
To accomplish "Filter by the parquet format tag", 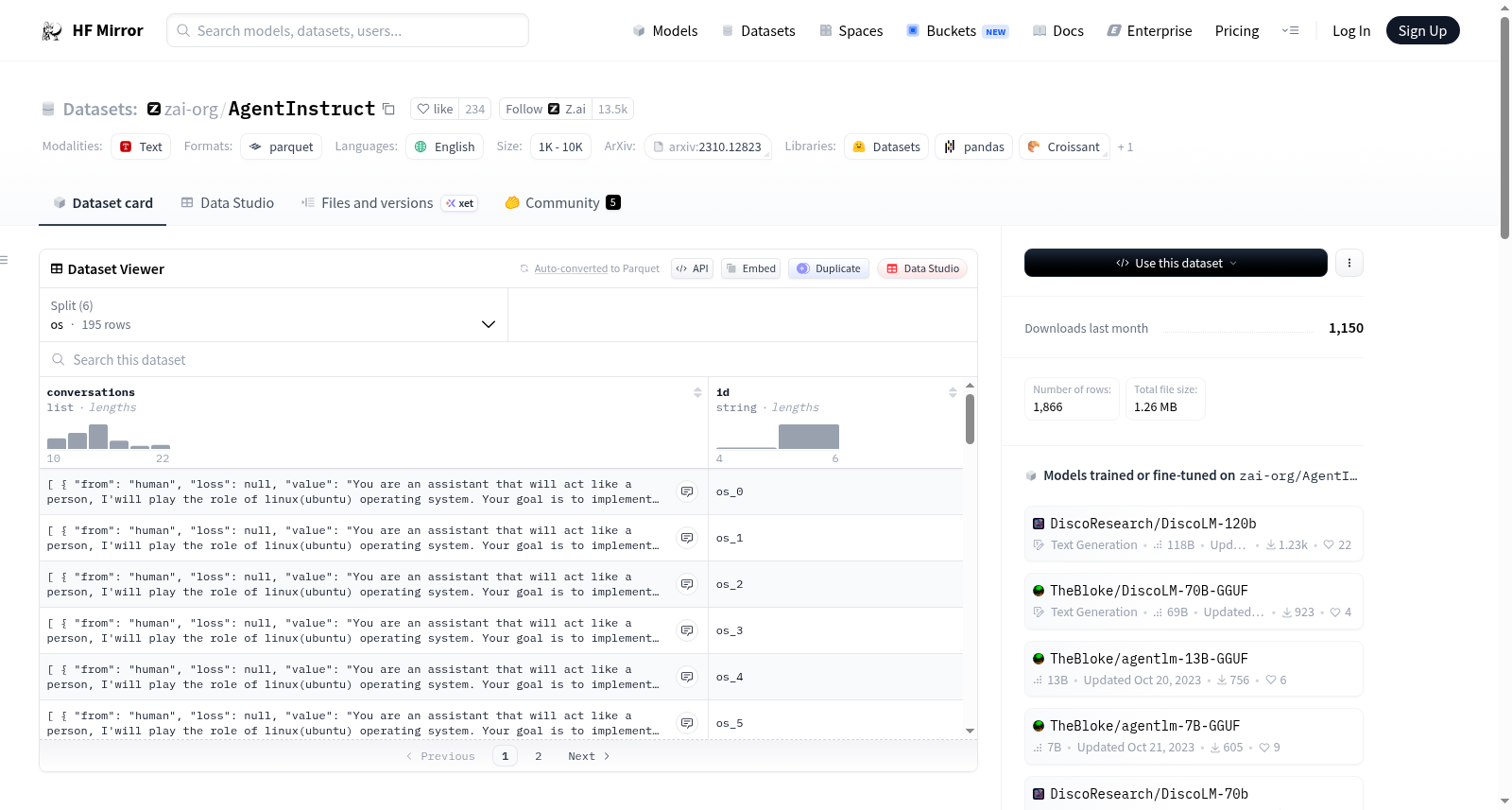I will pyautogui.click(x=281, y=146).
